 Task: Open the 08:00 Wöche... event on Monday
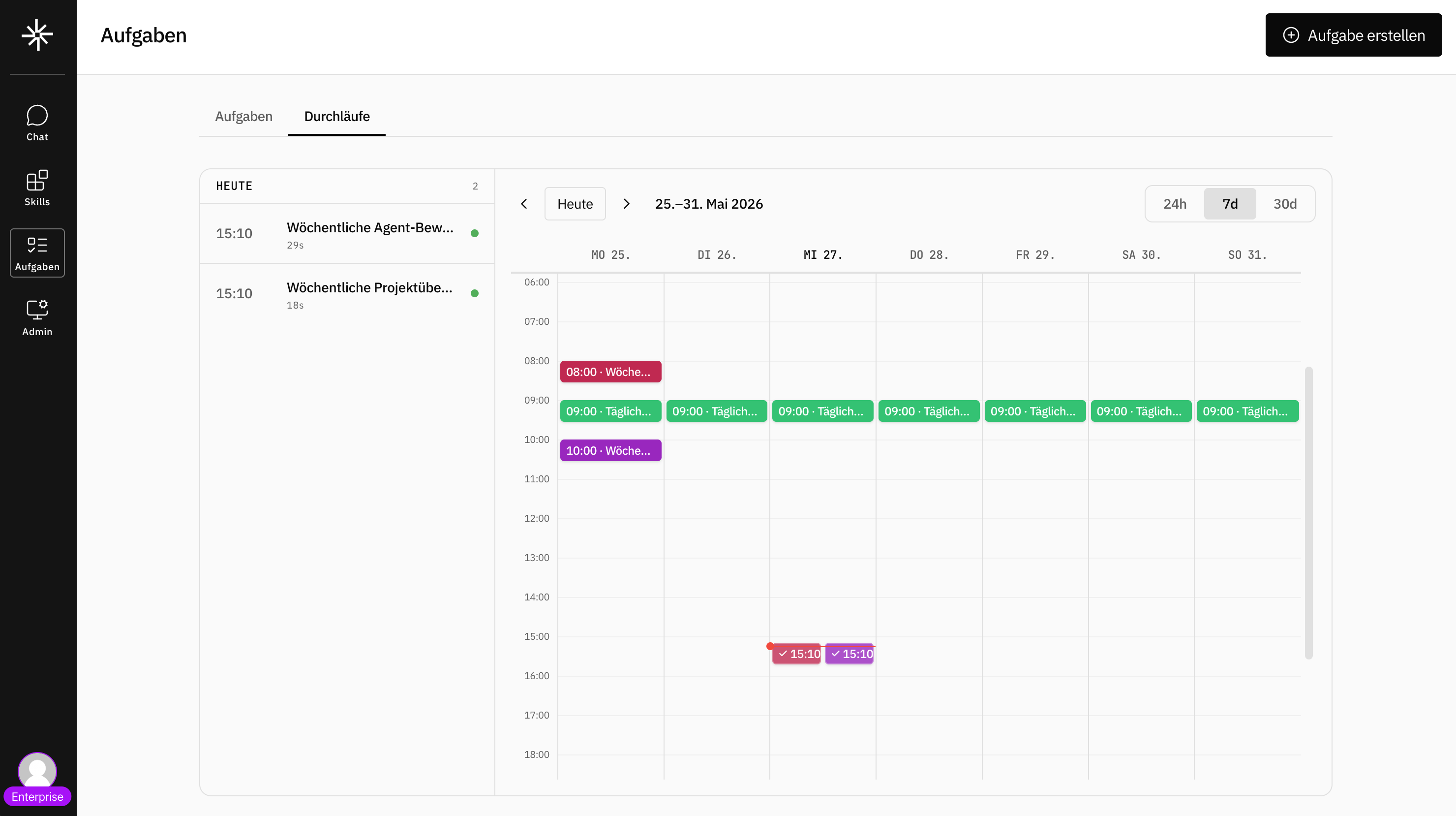pyautogui.click(x=610, y=372)
